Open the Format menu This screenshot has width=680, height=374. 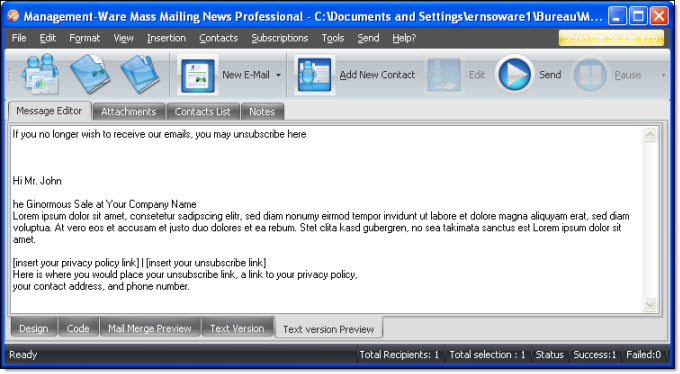pos(85,38)
